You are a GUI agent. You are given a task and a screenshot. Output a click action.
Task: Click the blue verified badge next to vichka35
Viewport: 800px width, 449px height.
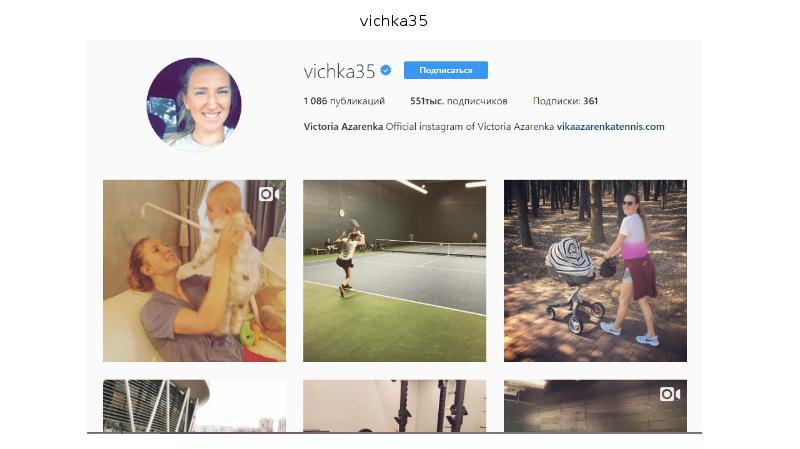[x=386, y=70]
